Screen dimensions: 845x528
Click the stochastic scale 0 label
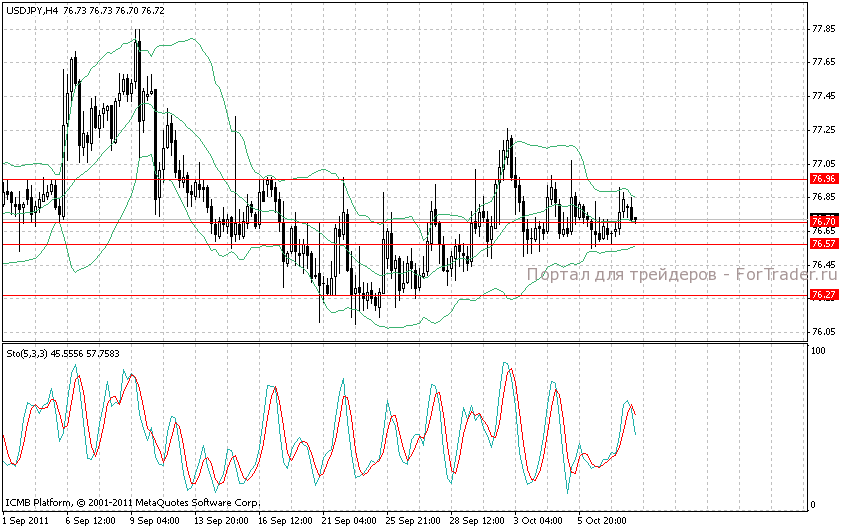813,505
